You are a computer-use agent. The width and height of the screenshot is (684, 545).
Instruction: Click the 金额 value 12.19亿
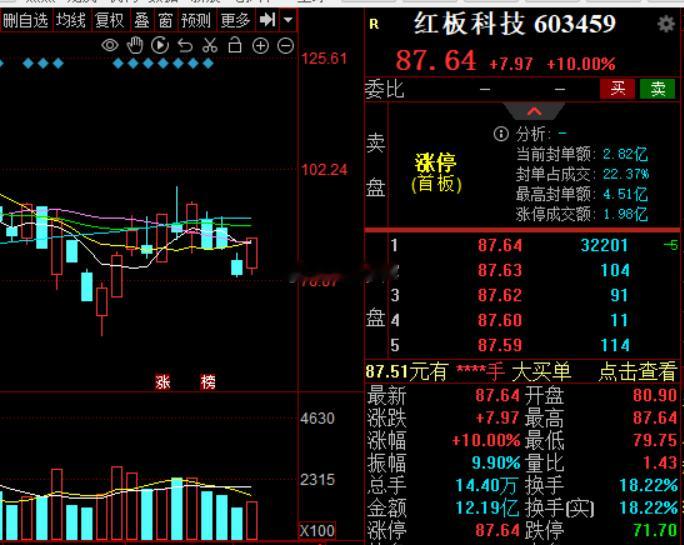487,508
